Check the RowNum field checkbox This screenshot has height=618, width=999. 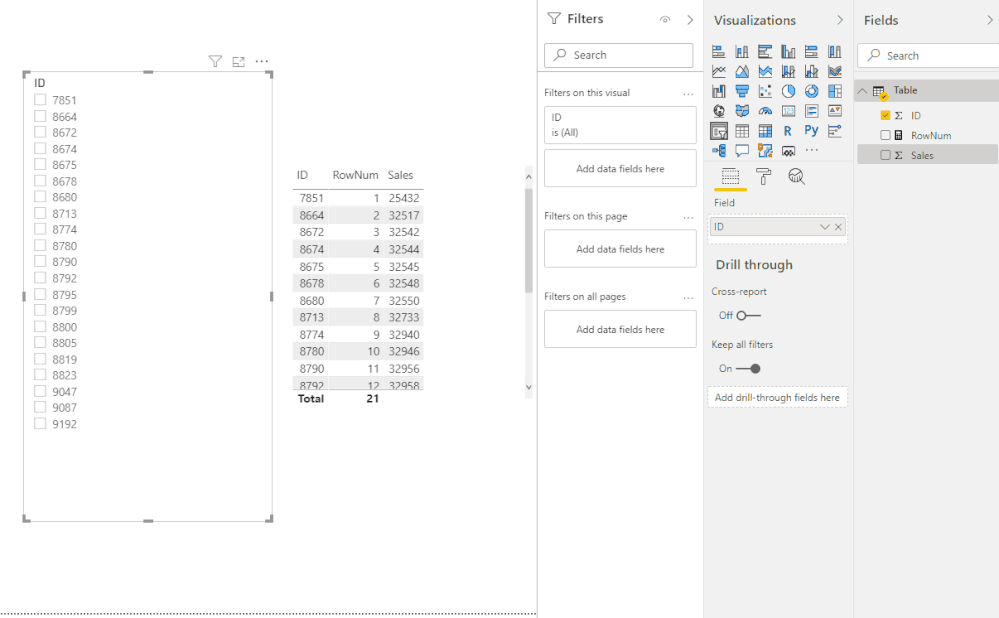[885, 135]
